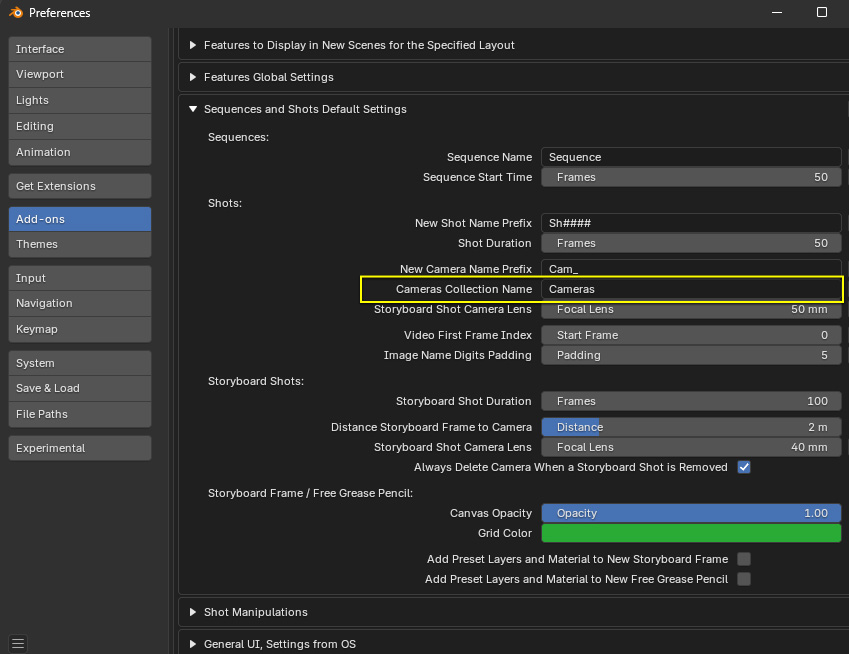Go to Get Extensions section
Screen dimensions: 849x654
tap(80, 186)
